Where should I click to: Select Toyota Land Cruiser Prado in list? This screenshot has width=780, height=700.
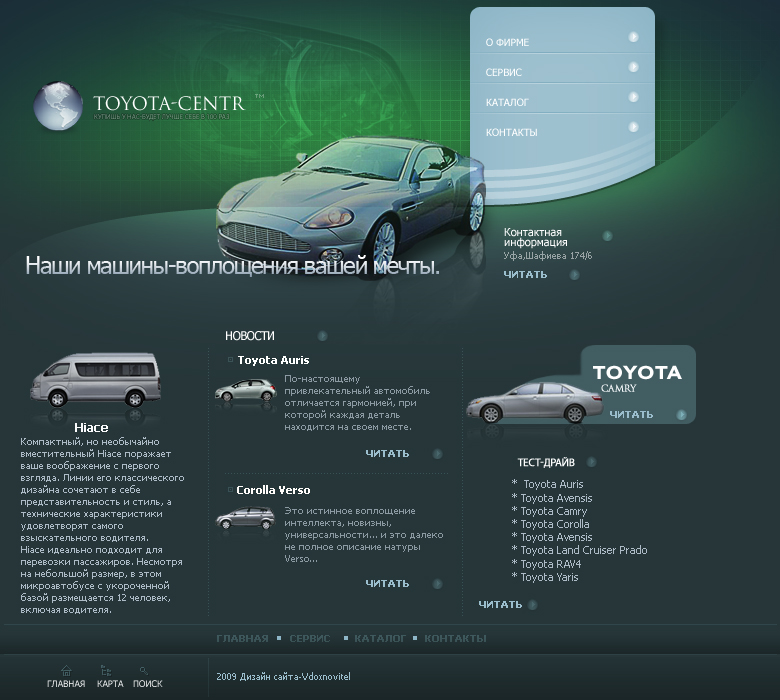[584, 550]
